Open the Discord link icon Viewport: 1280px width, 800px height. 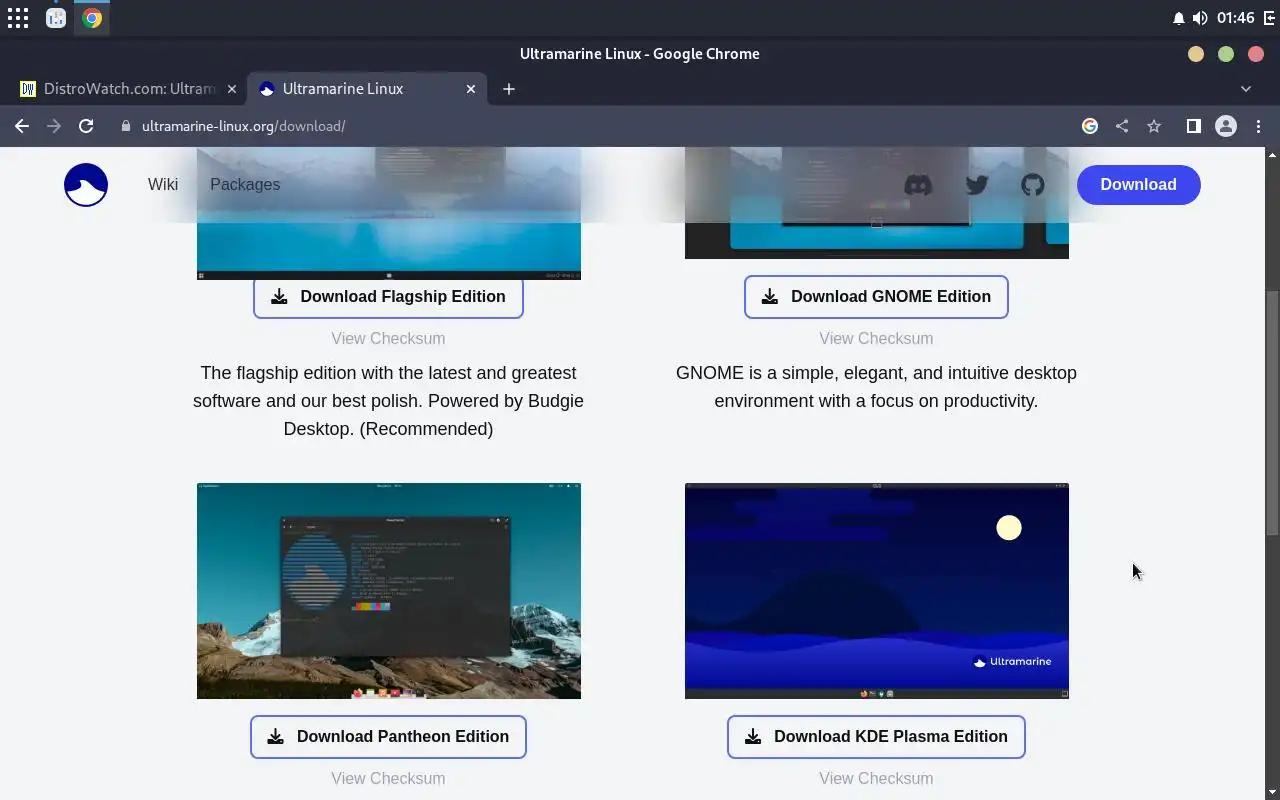tap(918, 185)
